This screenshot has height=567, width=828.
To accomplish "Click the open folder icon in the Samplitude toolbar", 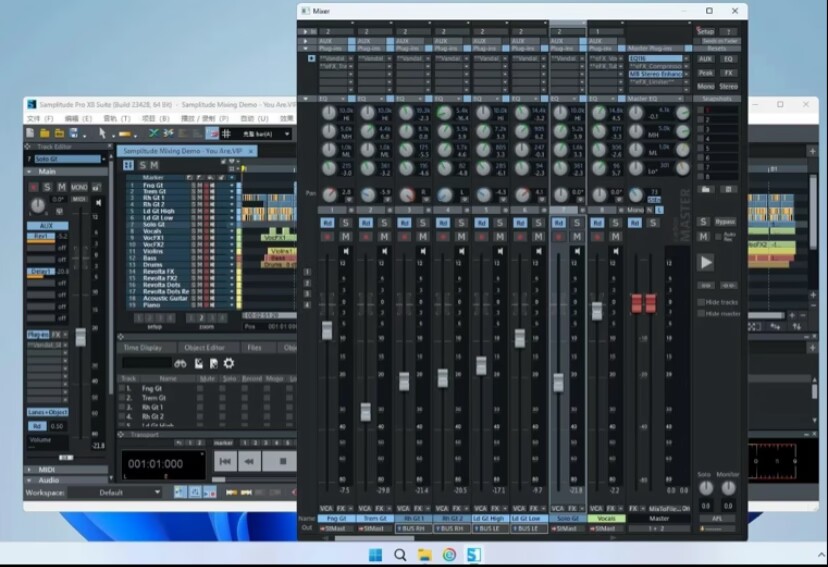I will pyautogui.click(x=45, y=134).
